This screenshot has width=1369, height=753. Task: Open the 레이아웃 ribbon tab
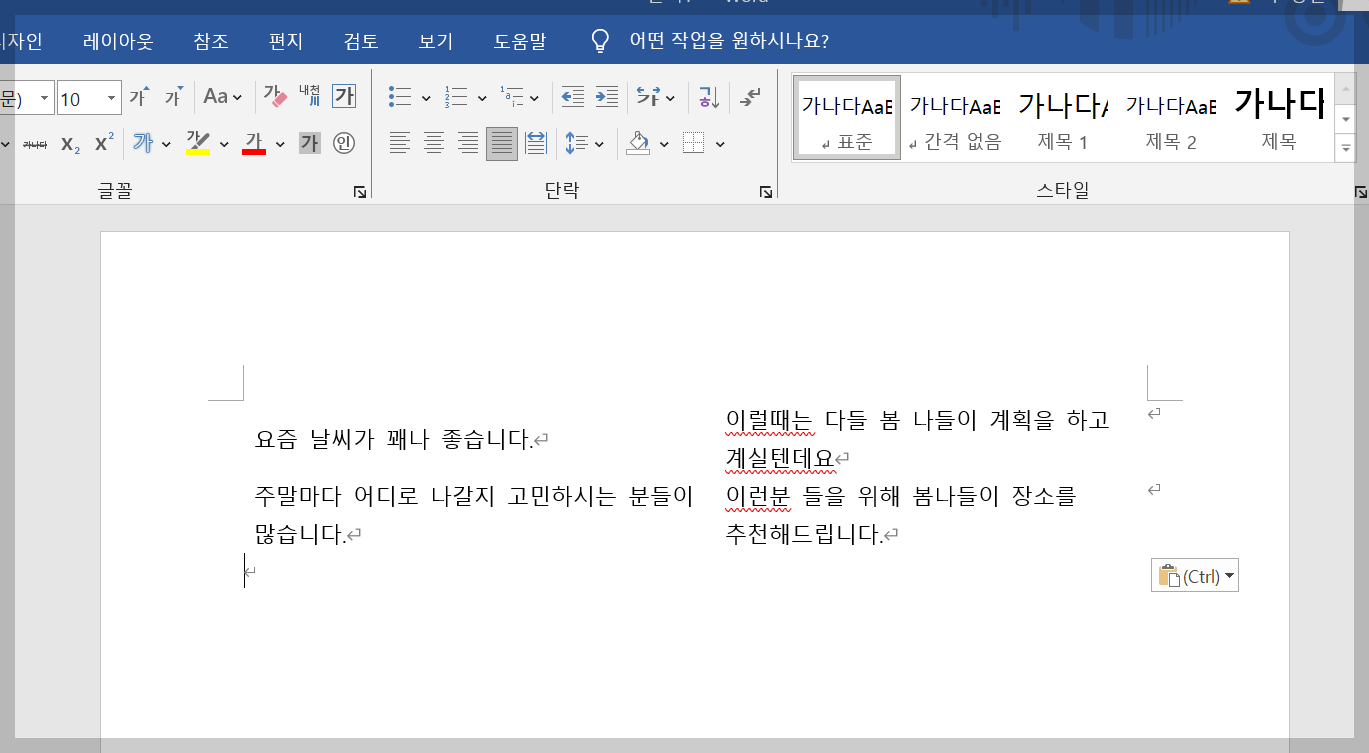[x=117, y=41]
